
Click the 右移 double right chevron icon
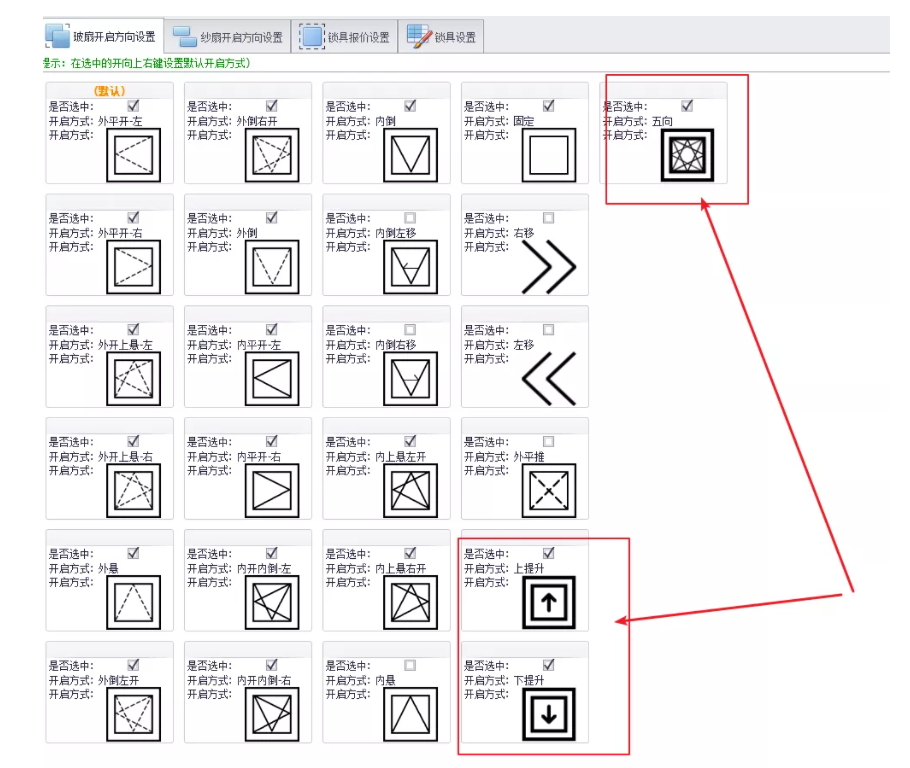point(548,267)
